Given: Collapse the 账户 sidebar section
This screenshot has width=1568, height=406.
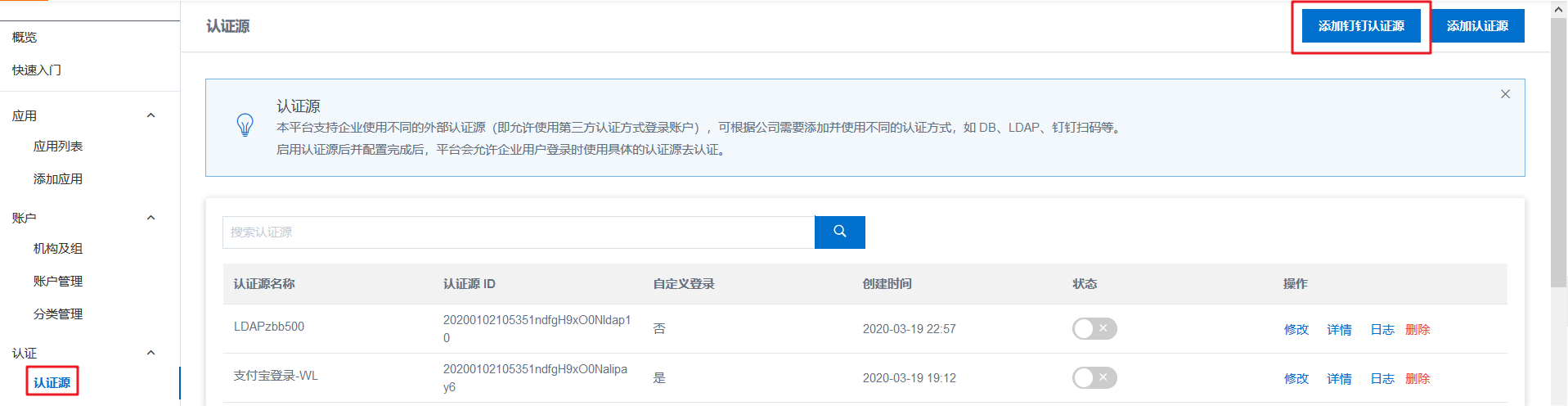Looking at the screenshot, I should [151, 218].
